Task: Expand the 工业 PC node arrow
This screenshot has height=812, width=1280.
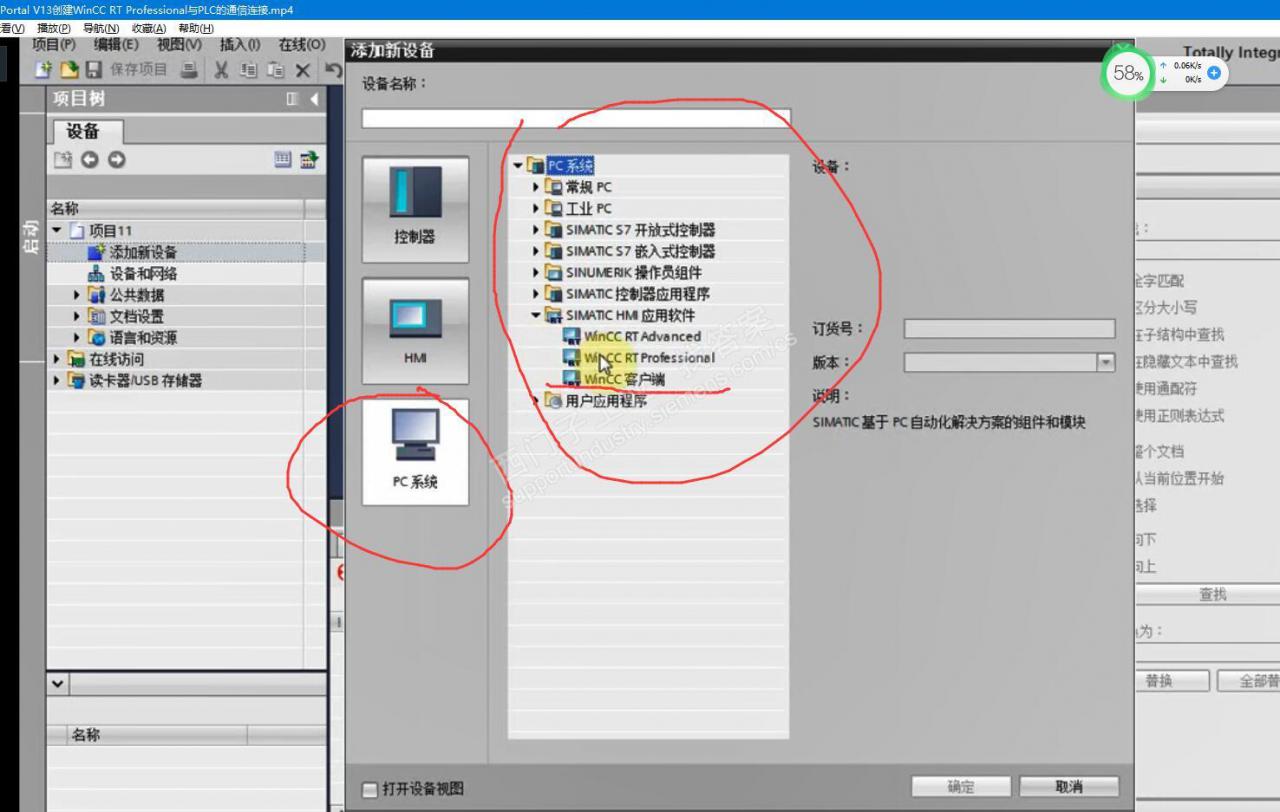Action: coord(536,208)
